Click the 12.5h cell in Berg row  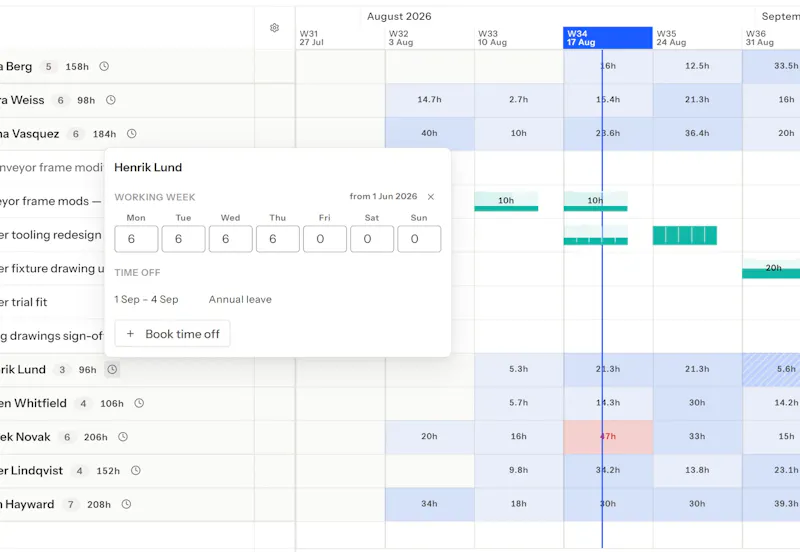click(x=697, y=66)
